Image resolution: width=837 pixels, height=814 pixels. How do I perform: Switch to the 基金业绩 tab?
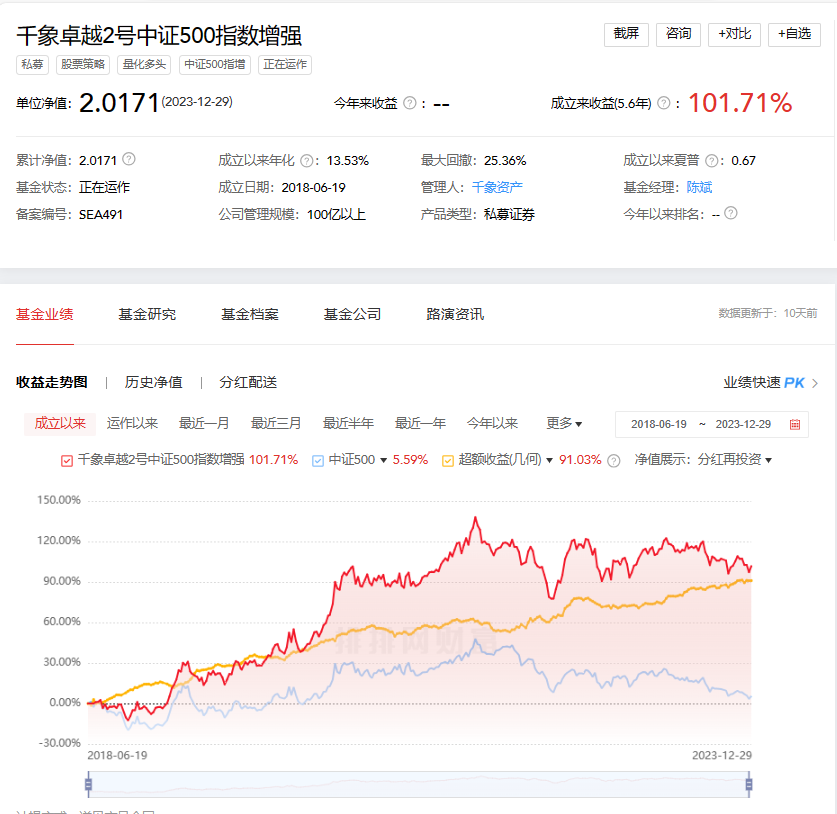(x=45, y=314)
